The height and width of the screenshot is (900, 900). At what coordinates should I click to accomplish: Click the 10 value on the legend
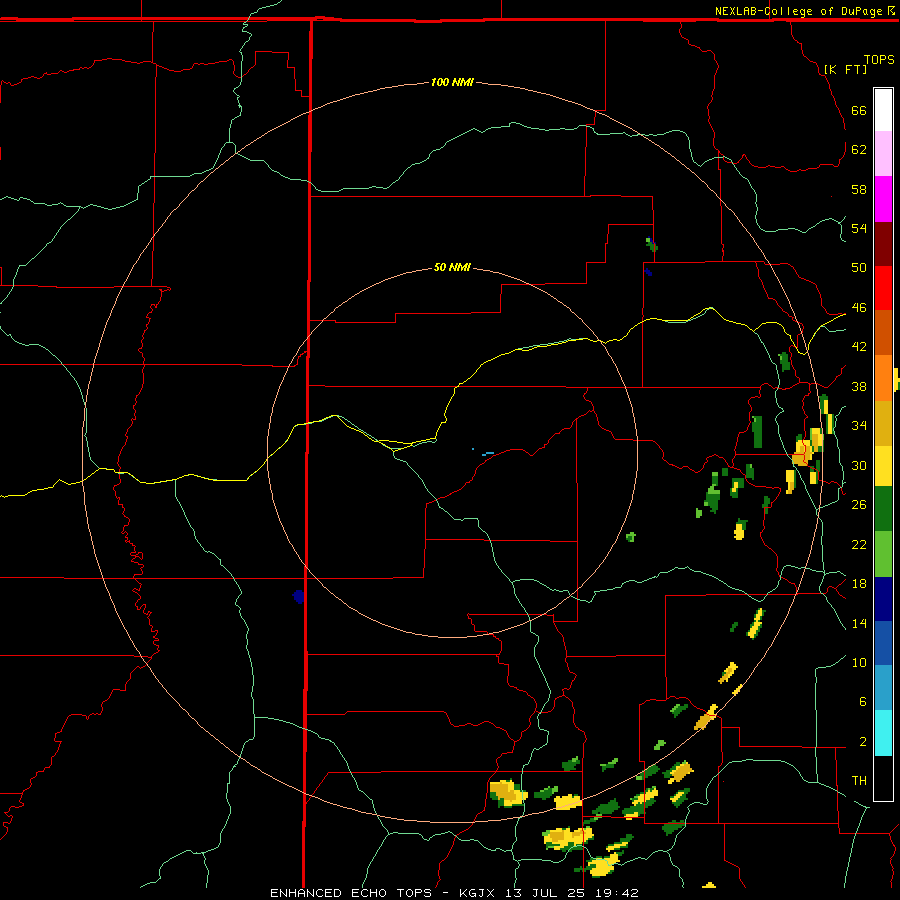pyautogui.click(x=859, y=662)
